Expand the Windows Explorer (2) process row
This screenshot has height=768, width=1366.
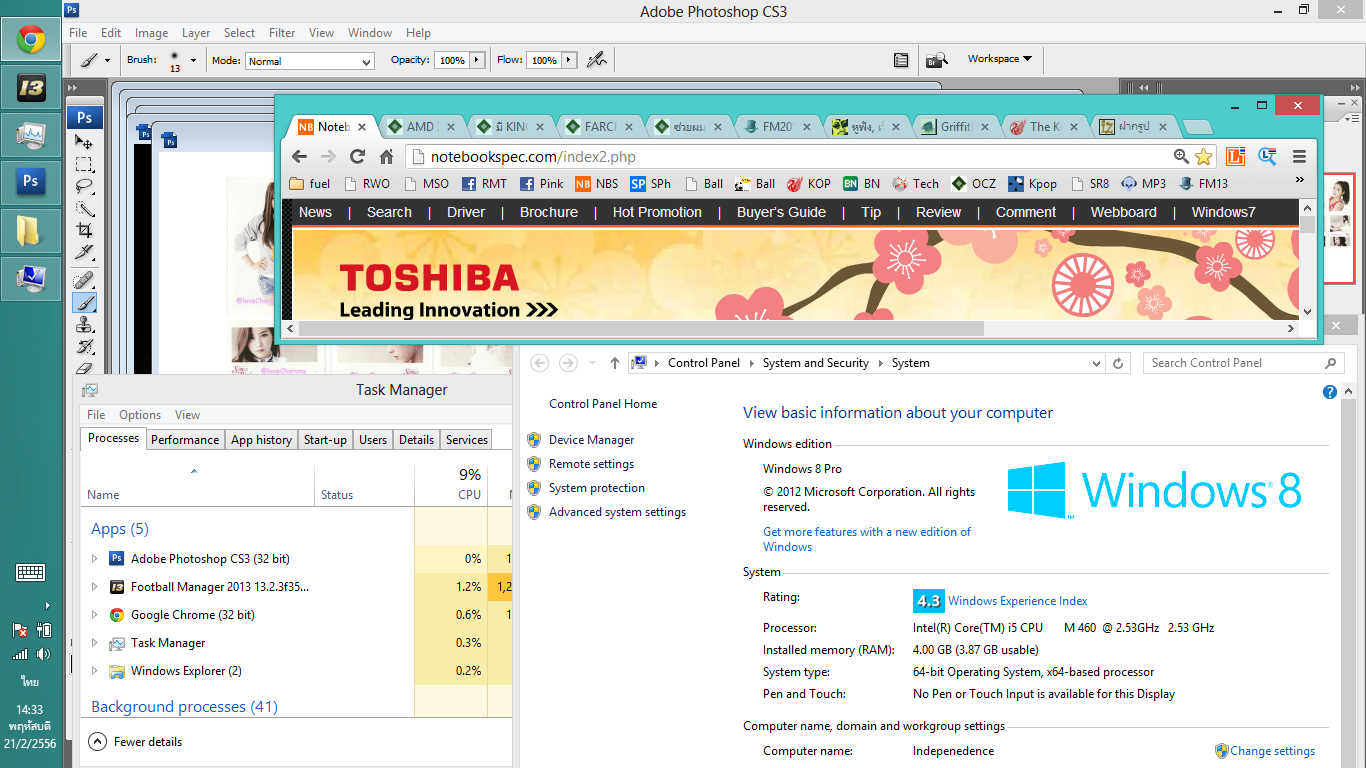pyautogui.click(x=95, y=671)
